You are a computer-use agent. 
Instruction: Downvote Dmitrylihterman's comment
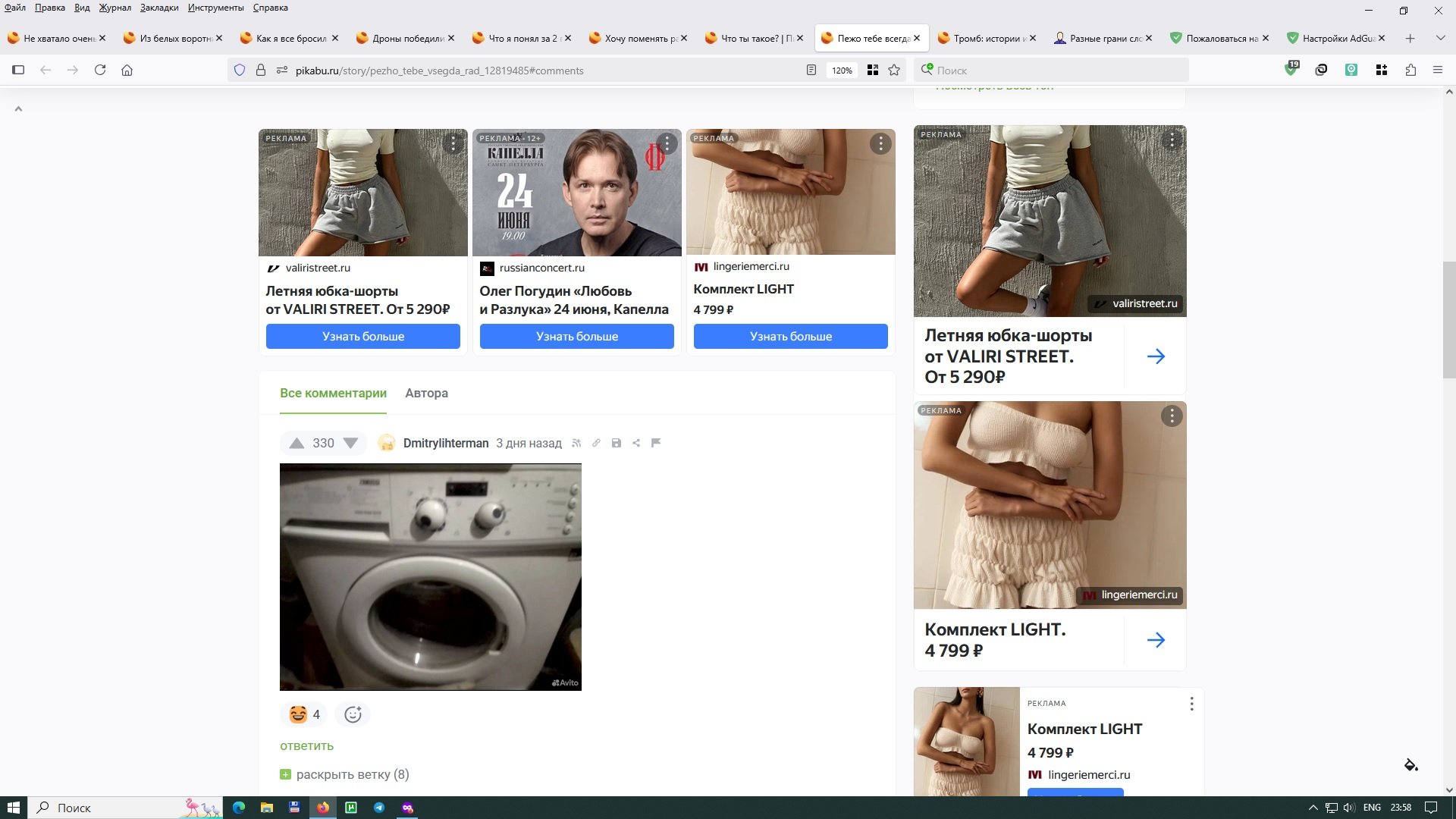(350, 443)
